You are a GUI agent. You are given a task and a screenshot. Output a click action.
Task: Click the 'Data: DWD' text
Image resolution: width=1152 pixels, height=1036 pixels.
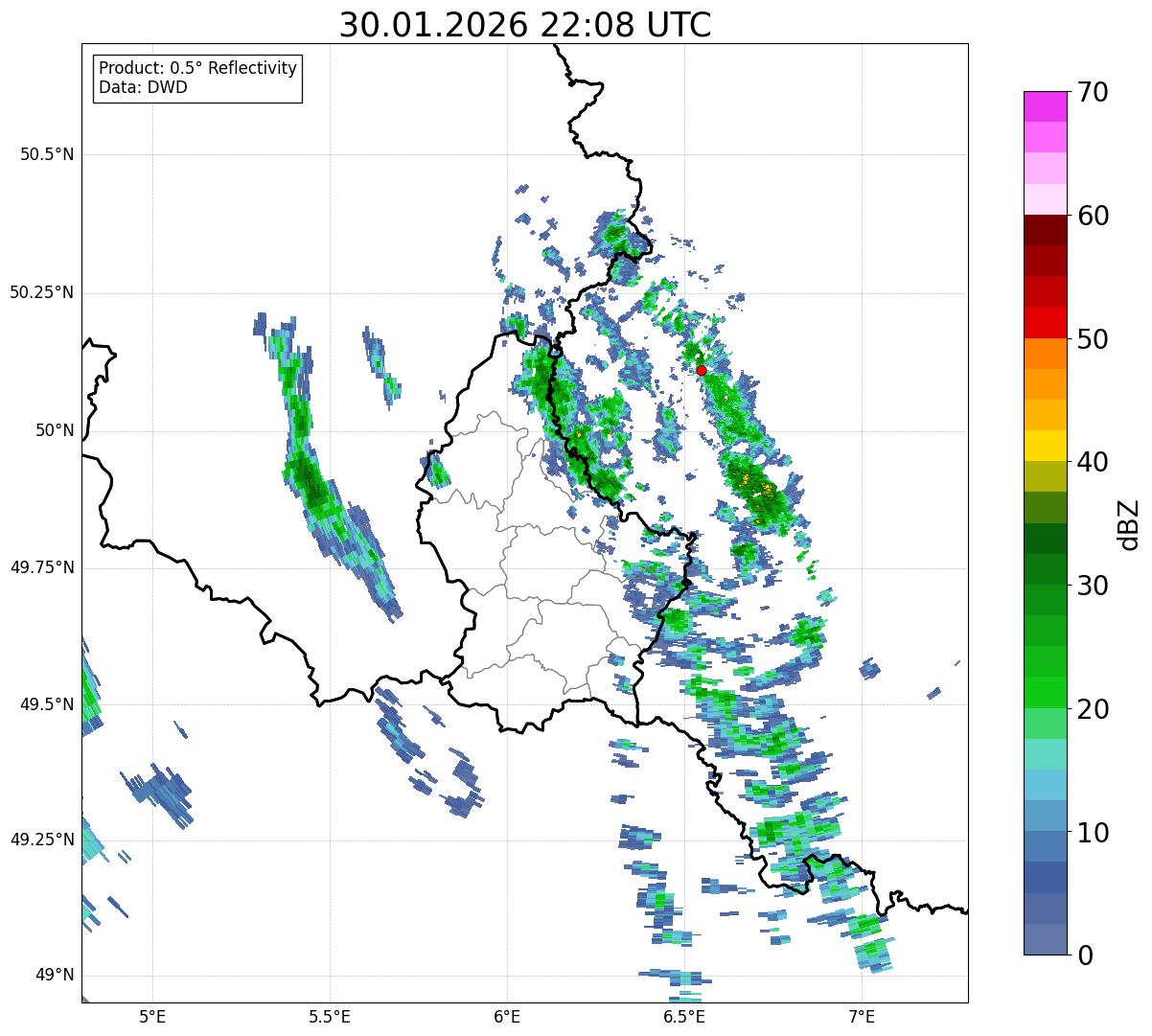pos(144,87)
